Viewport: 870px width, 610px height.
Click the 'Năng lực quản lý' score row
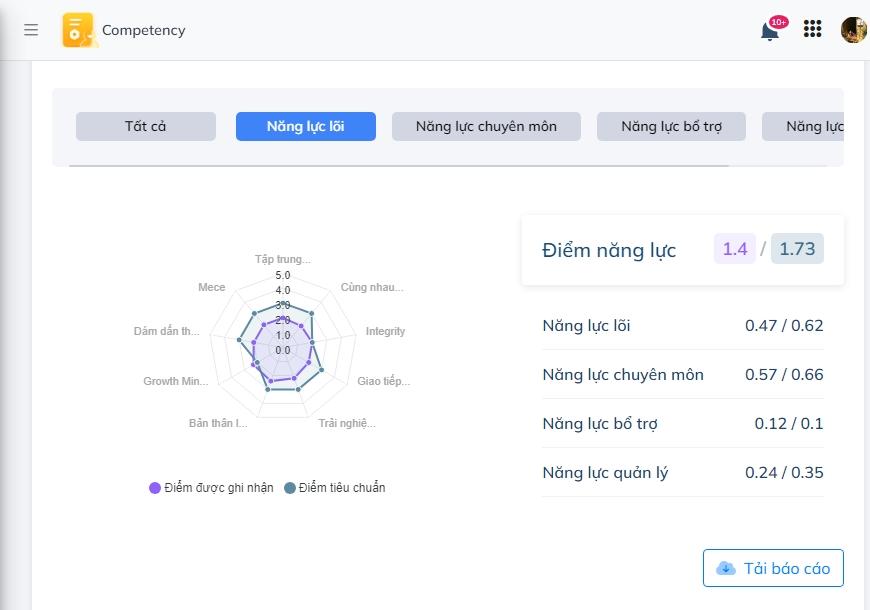[x=683, y=472]
